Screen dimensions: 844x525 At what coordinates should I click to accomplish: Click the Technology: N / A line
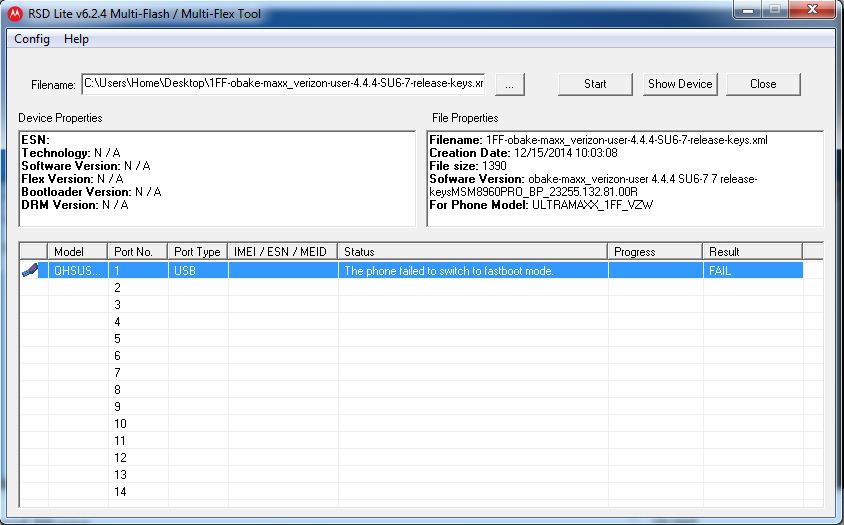click(x=71, y=153)
